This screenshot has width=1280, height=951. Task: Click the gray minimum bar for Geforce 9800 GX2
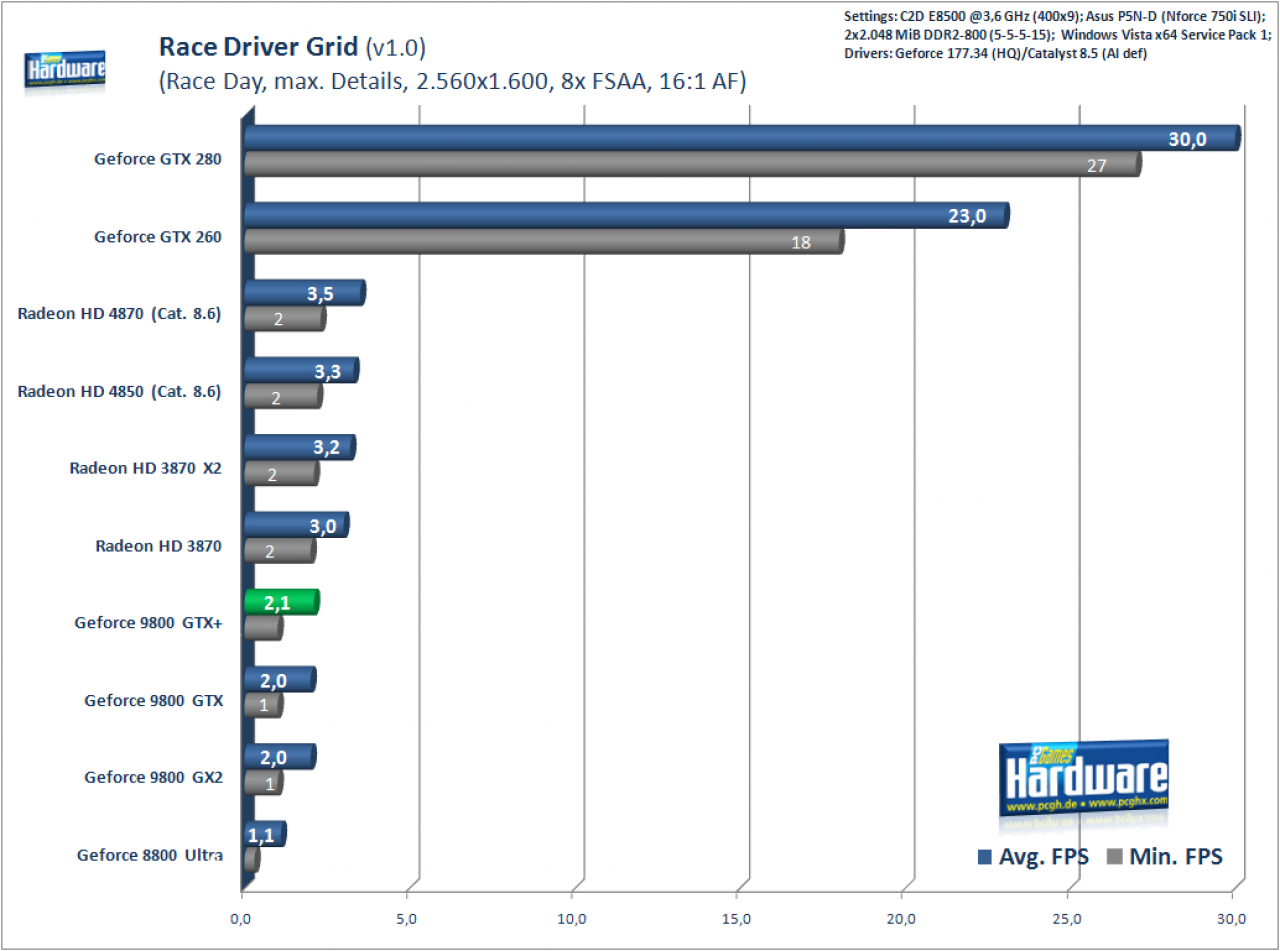click(x=264, y=783)
